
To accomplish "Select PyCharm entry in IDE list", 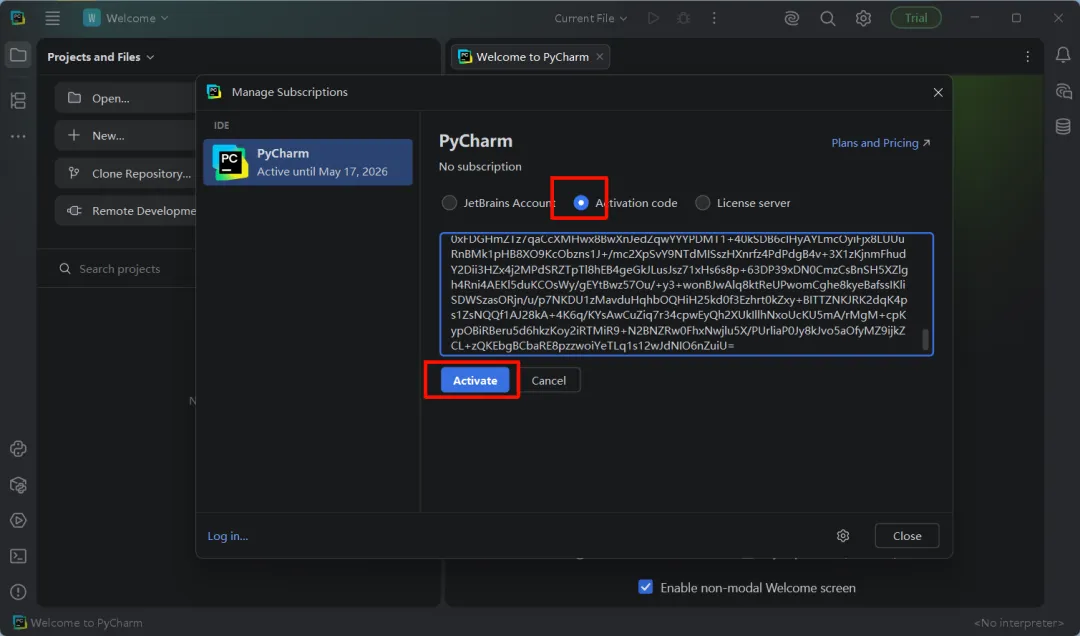I will click(308, 162).
